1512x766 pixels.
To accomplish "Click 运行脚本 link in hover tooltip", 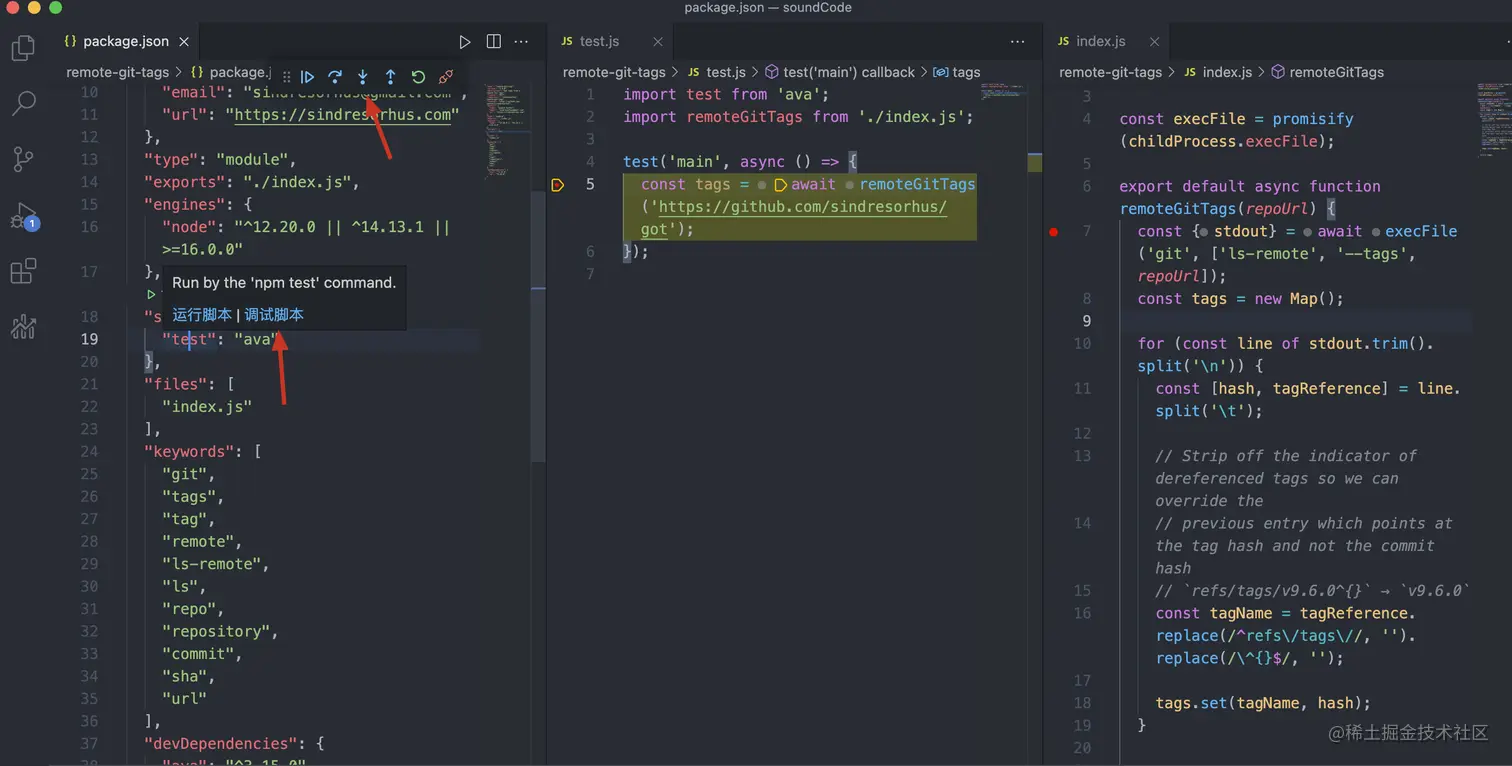I will point(202,315).
